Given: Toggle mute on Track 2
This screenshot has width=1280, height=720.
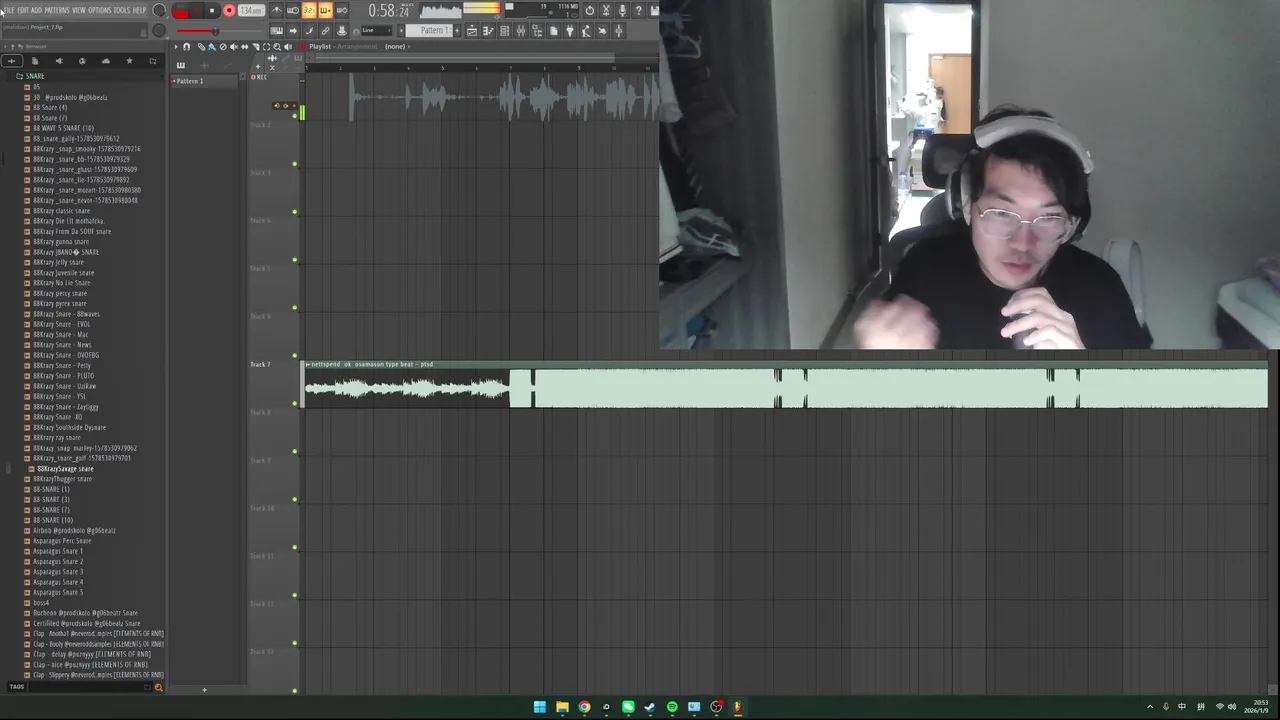Looking at the screenshot, I should [295, 163].
